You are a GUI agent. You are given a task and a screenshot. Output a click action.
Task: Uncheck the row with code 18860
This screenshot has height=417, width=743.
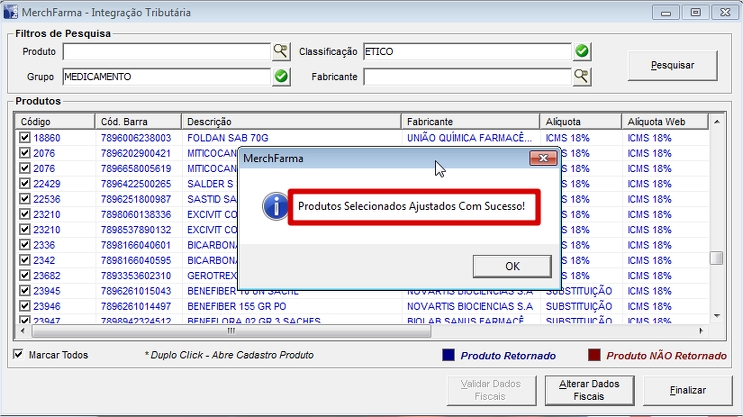pyautogui.click(x=24, y=138)
